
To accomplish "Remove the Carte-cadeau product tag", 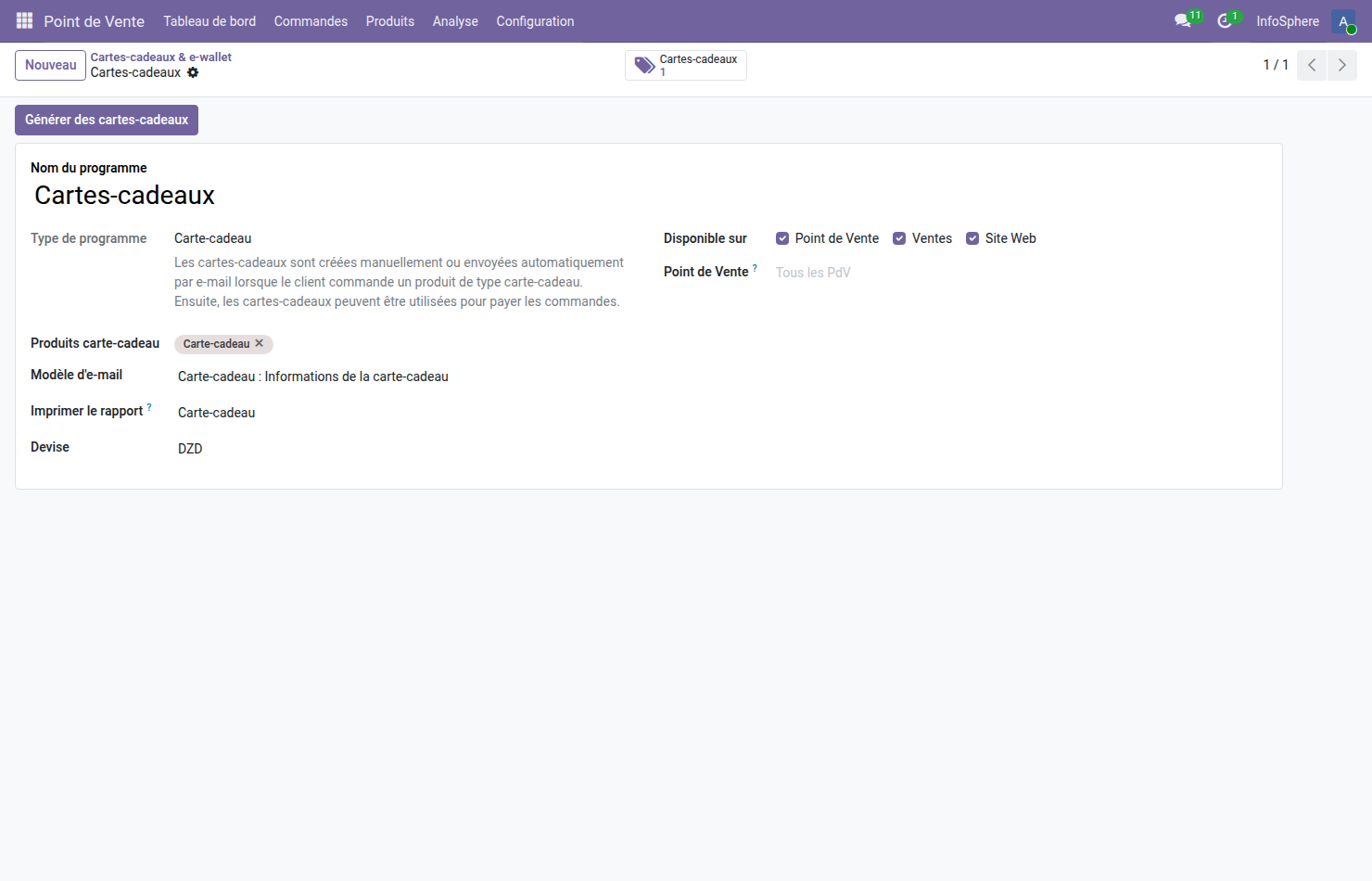I will tap(260, 343).
